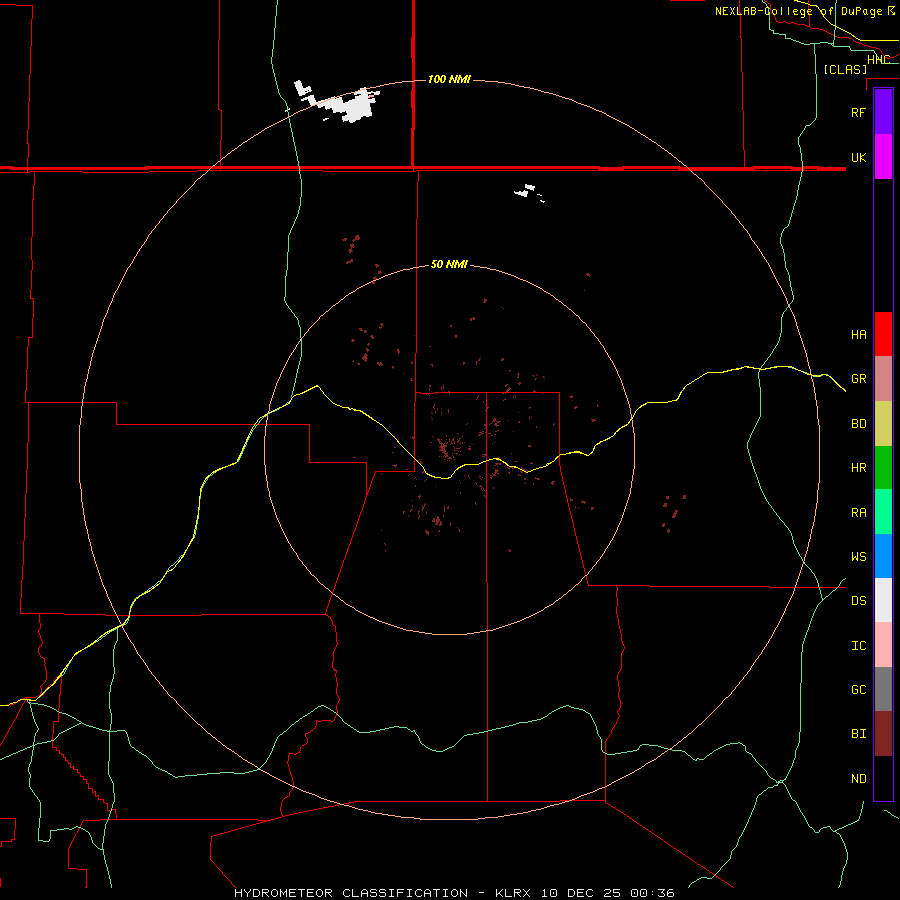Click the '10 DEC 25' date text

580,893
